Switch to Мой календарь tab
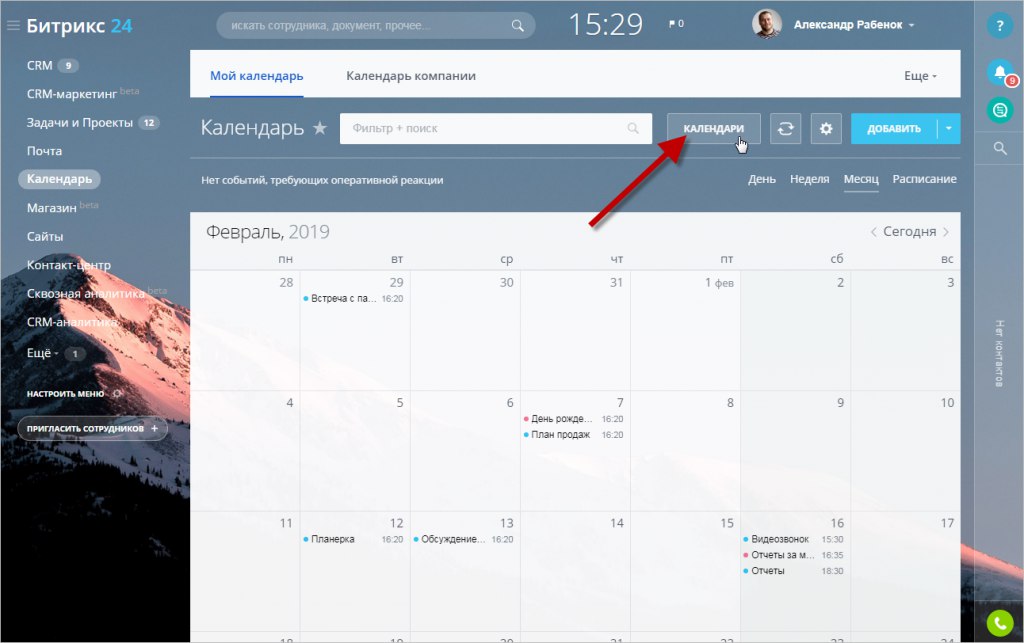This screenshot has width=1024, height=643. [257, 76]
